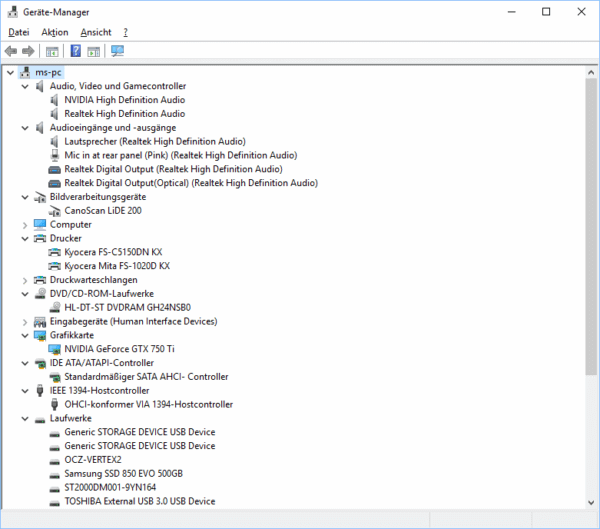This screenshot has width=600, height=529.
Task: Select Realtek High Definition Audio under Gamecontroller
Action: click(x=124, y=114)
